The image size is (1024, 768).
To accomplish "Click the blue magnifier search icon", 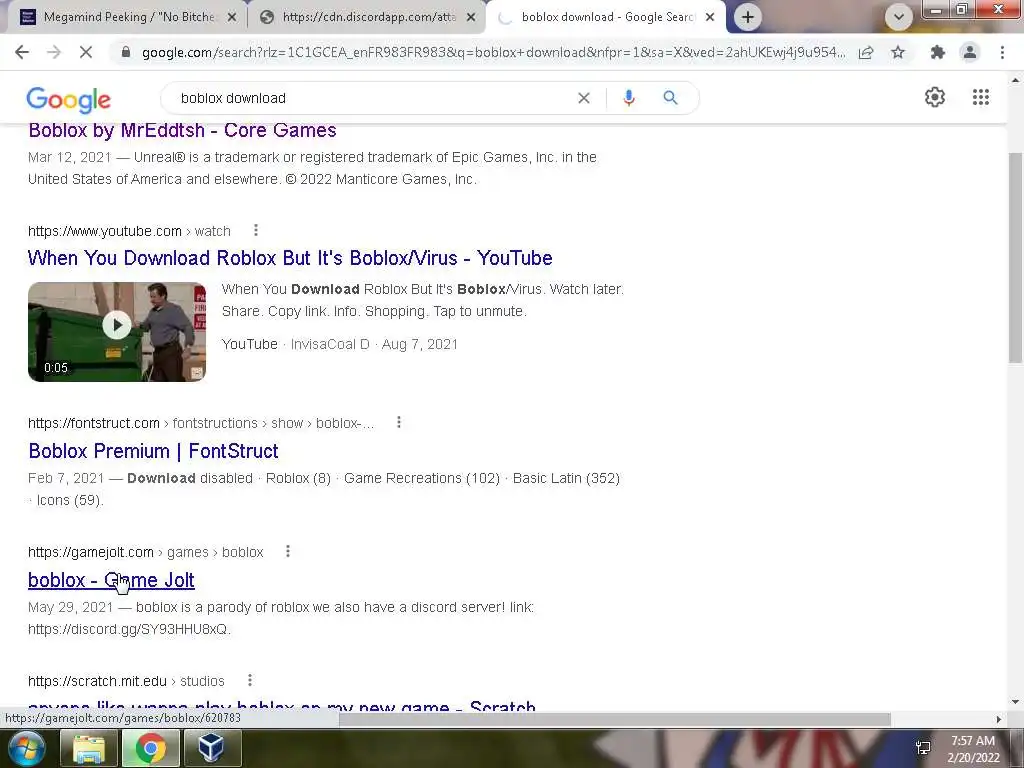I will (670, 98).
